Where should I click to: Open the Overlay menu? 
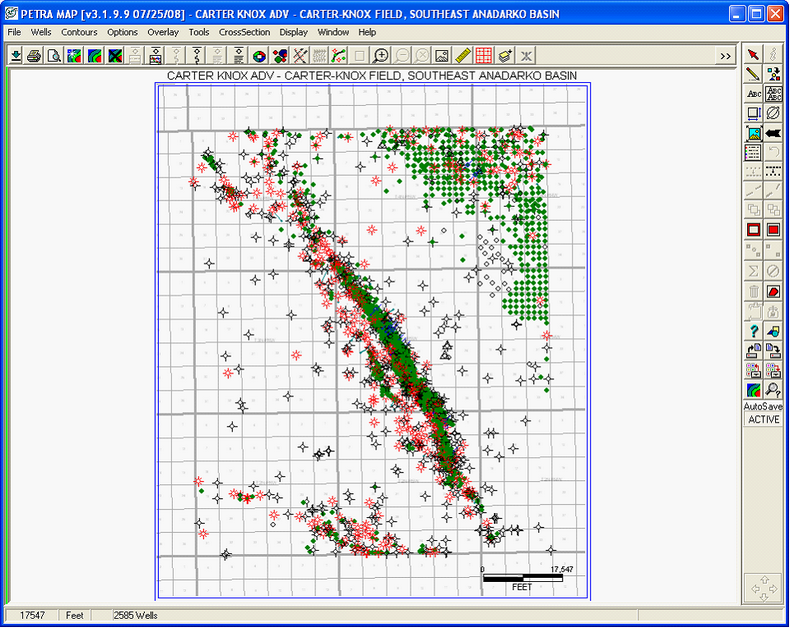pyautogui.click(x=163, y=32)
